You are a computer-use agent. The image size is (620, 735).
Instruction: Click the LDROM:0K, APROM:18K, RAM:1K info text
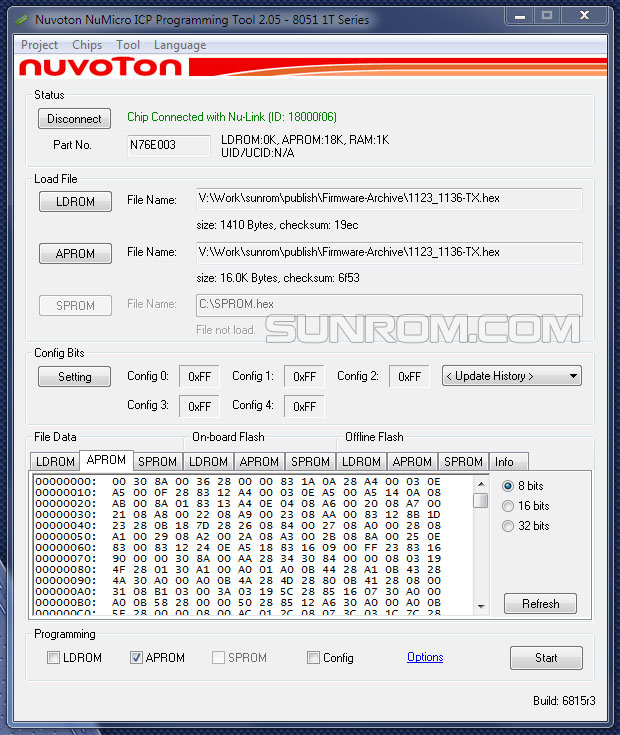(305, 140)
